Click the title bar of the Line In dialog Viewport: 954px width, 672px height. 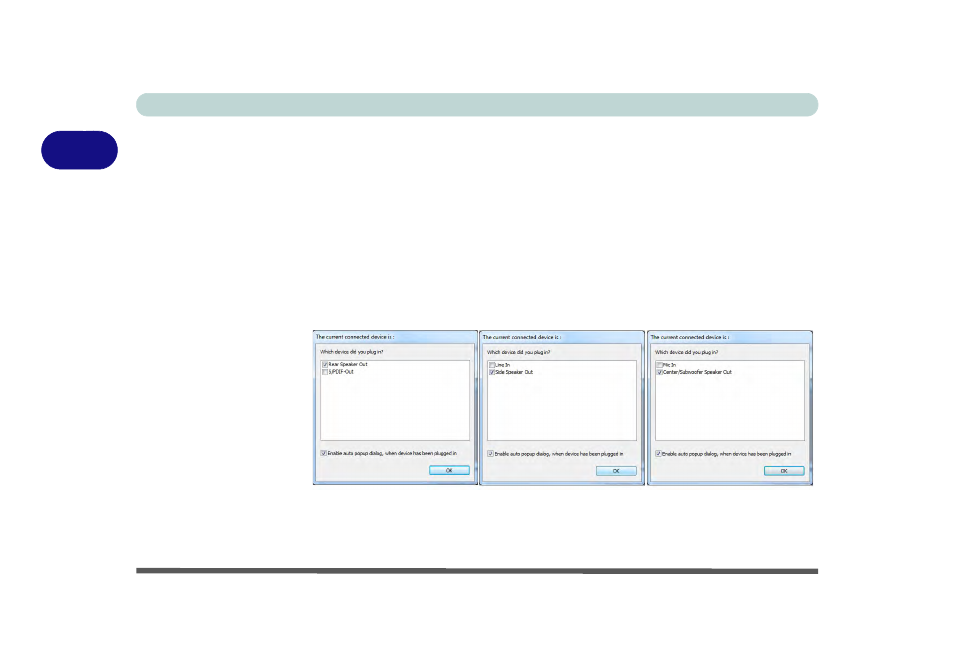pos(562,337)
